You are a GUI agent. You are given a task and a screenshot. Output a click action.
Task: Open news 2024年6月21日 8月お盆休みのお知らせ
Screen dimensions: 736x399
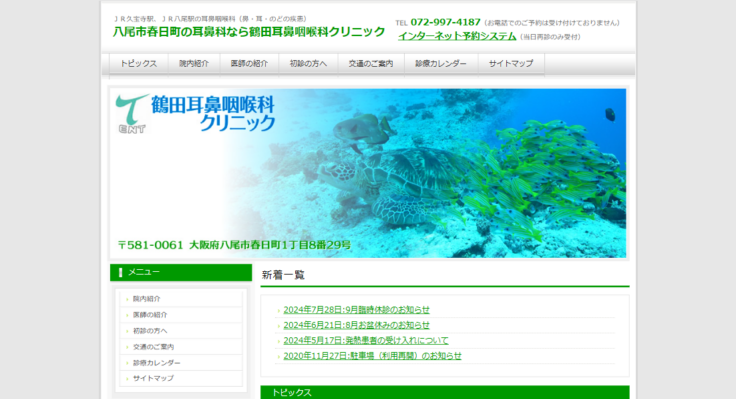356,325
